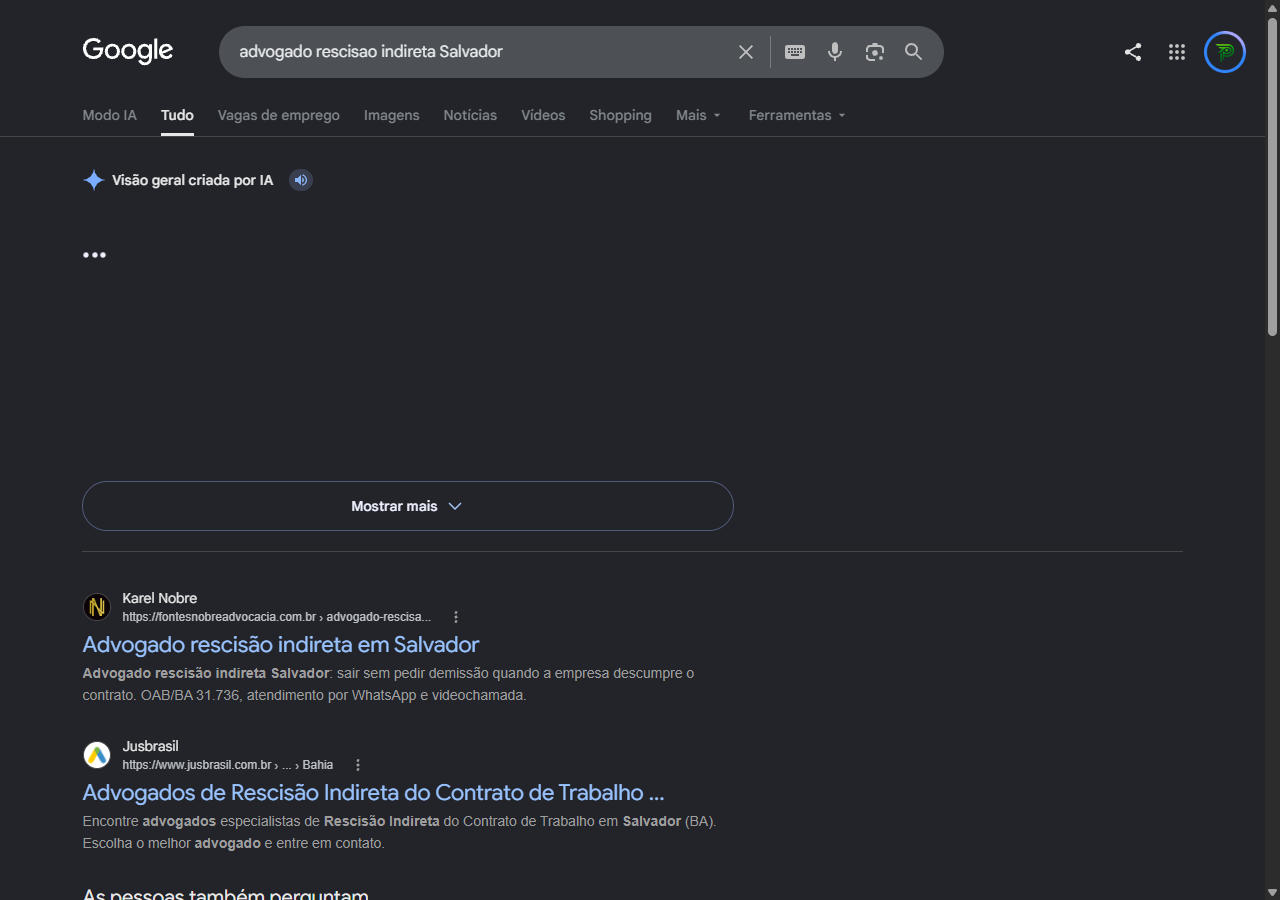1280x900 pixels.
Task: Click the Jusbrasil site name
Action: pos(150,746)
